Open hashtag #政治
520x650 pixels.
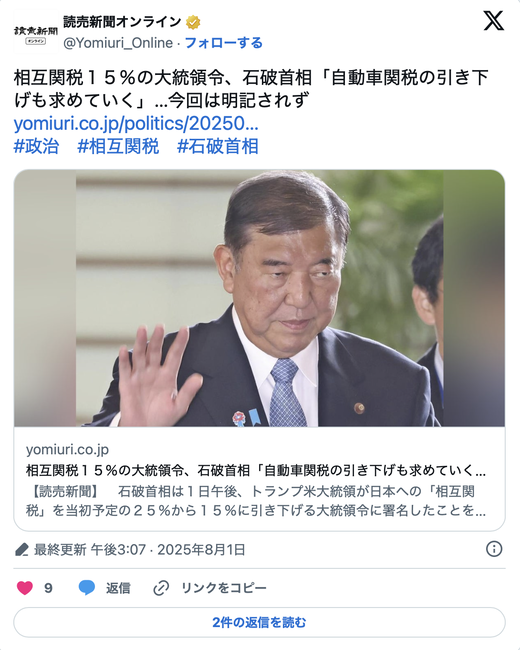(x=36, y=146)
